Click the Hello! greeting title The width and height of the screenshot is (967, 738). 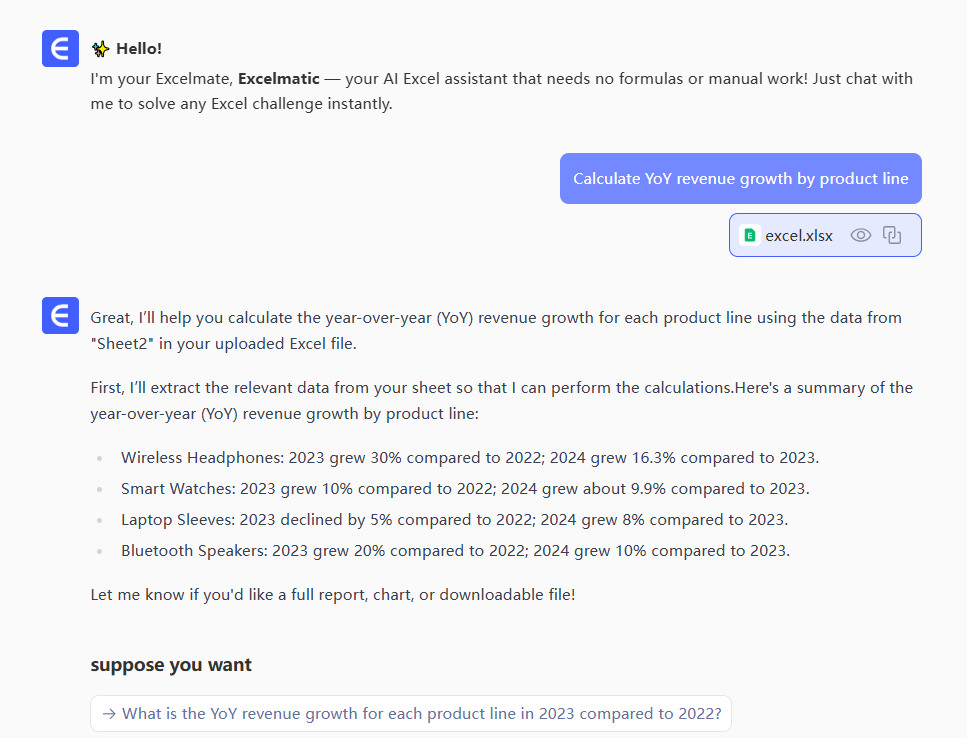pos(139,48)
